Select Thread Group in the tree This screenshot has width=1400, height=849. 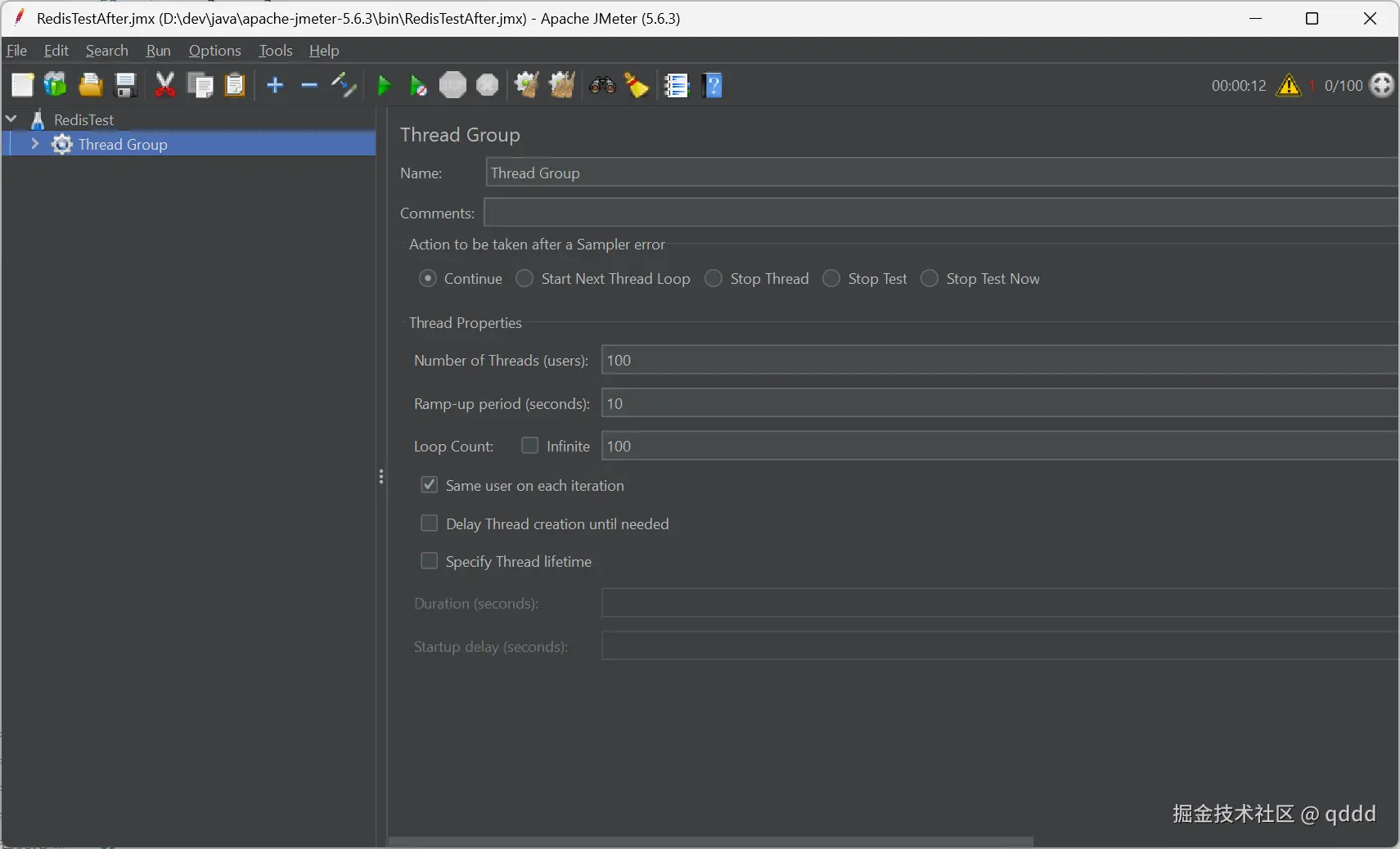123,144
